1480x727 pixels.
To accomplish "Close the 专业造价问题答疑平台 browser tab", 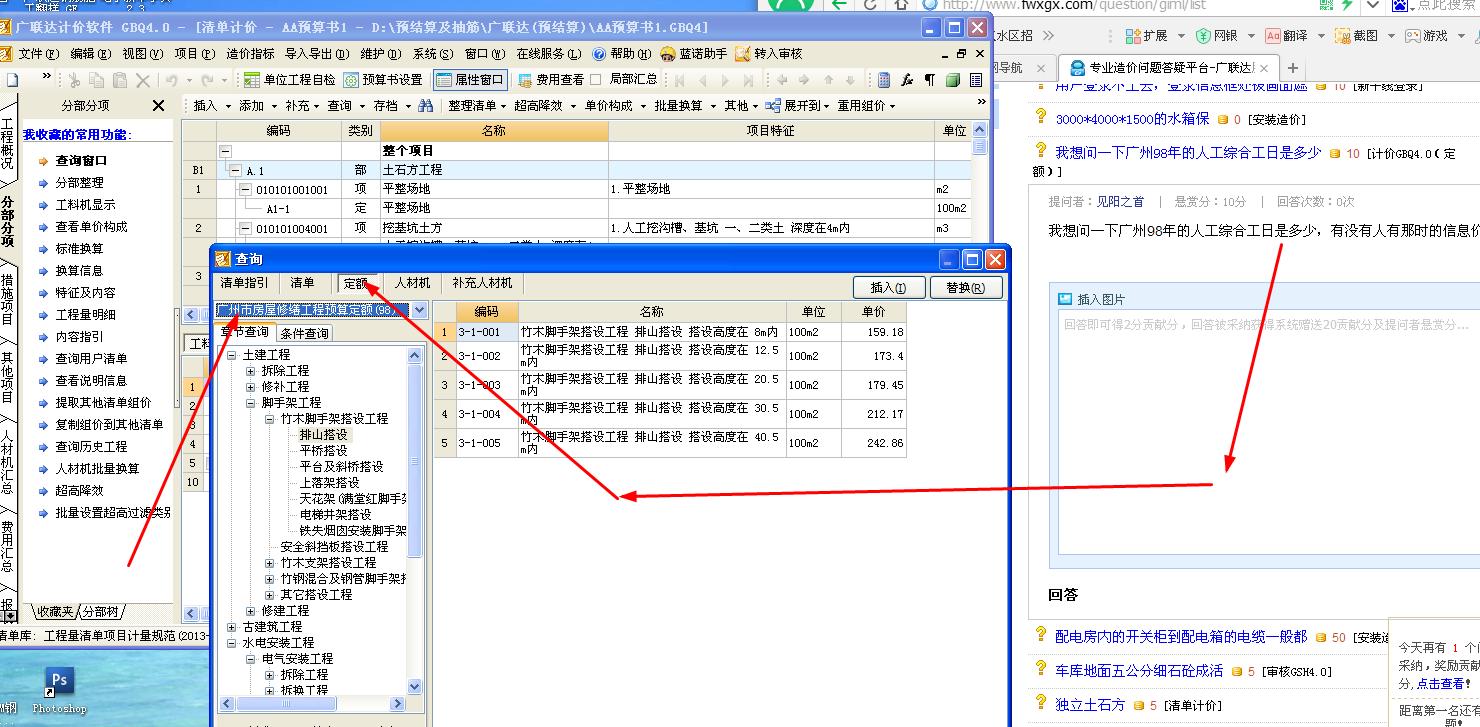I will pyautogui.click(x=1264, y=68).
